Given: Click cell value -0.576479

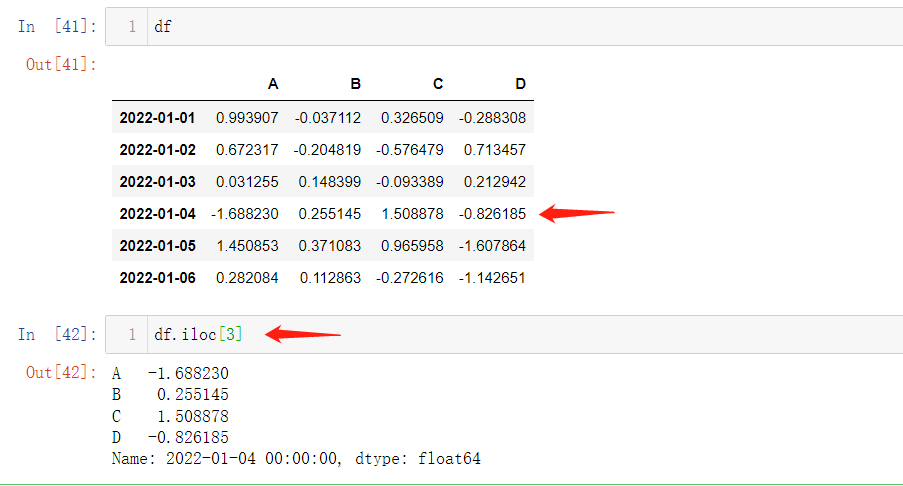Looking at the screenshot, I should pyautogui.click(x=409, y=150).
